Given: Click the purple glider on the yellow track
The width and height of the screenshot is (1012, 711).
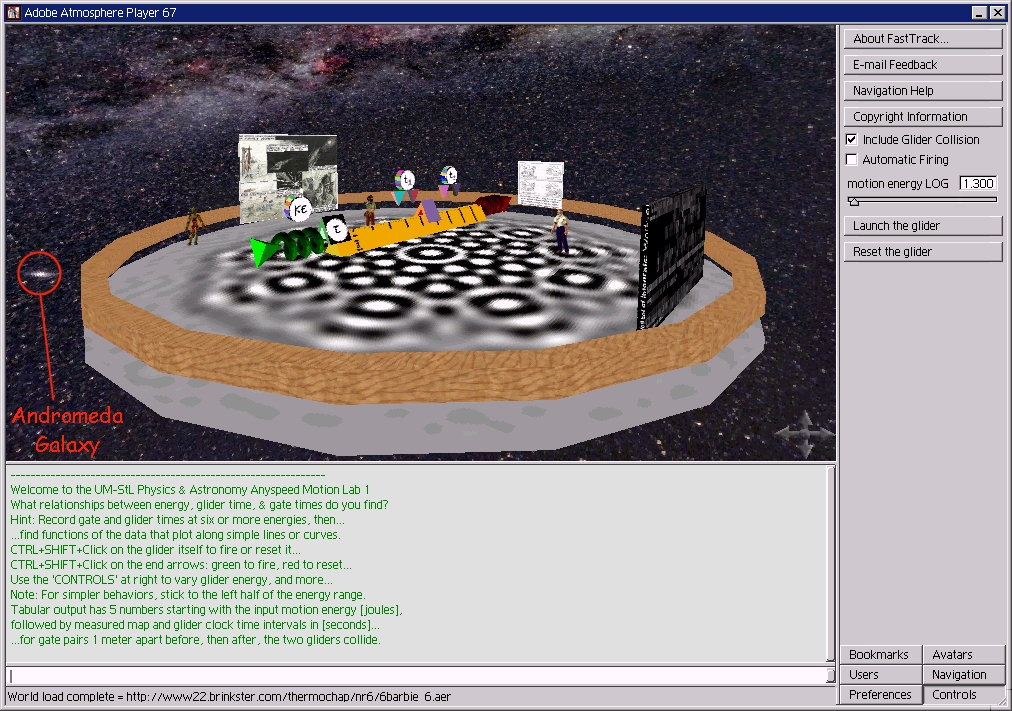Looking at the screenshot, I should coord(428,212).
